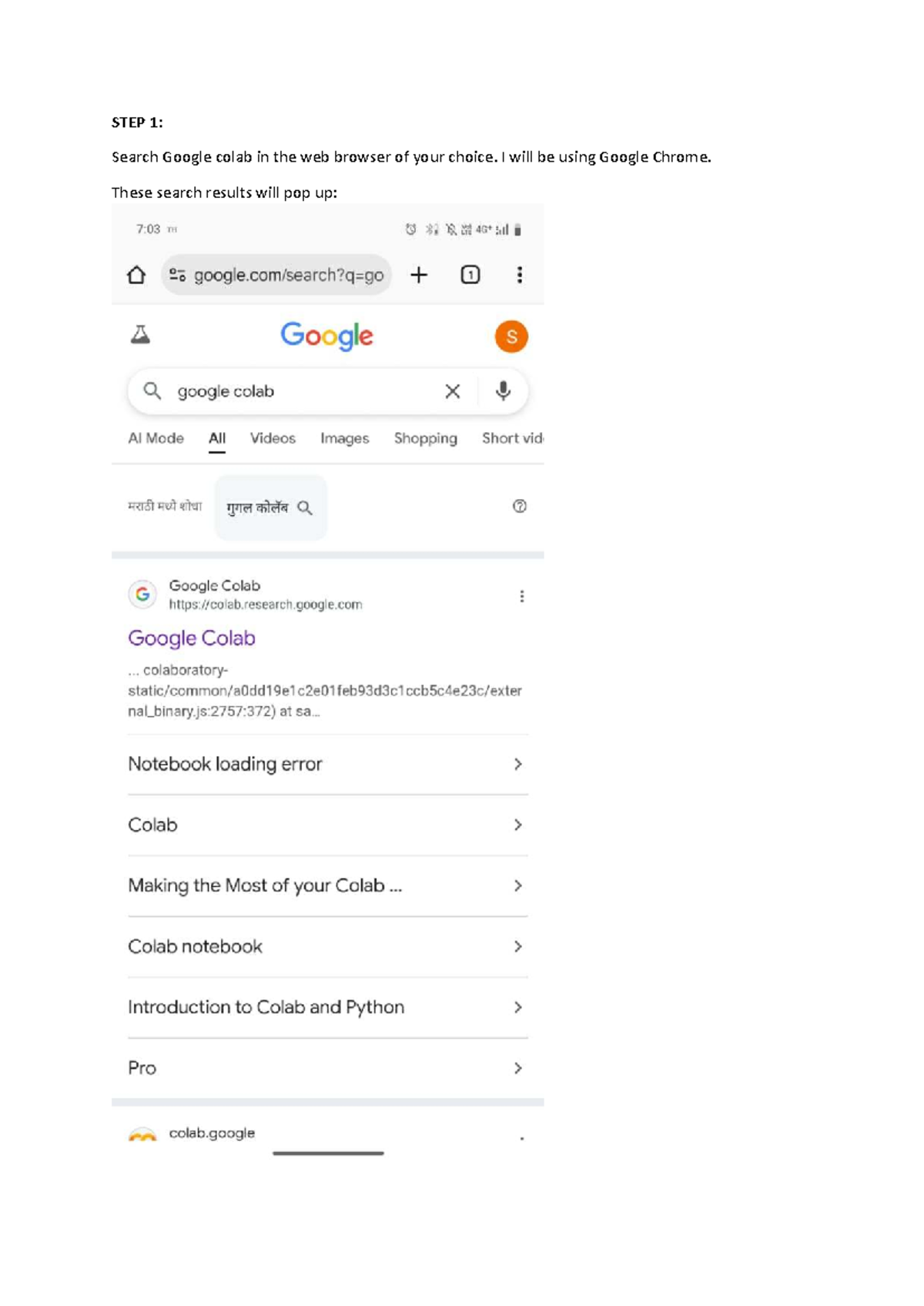Start a voice search with the microphone icon
The width and height of the screenshot is (924, 1306).
pyautogui.click(x=504, y=391)
